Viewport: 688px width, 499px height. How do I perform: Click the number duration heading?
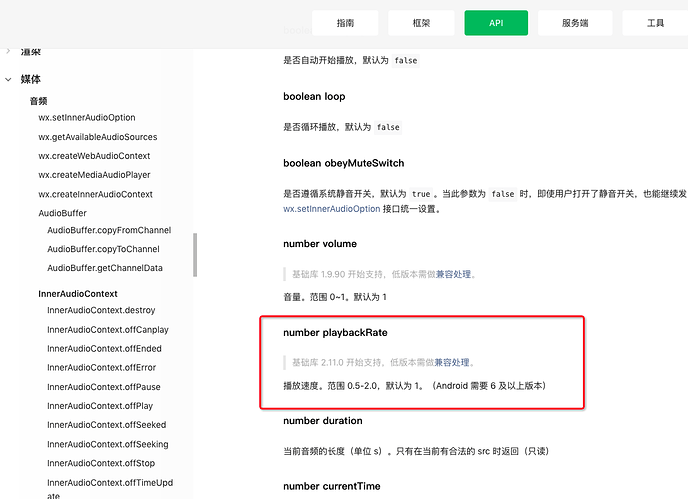click(323, 421)
